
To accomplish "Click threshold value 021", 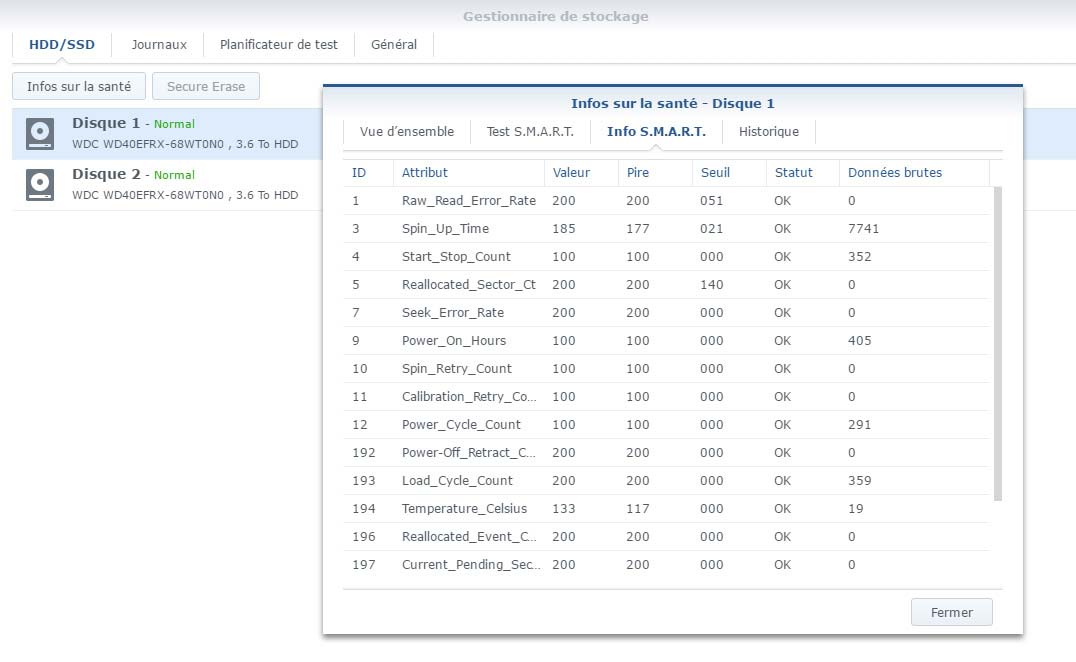I will [712, 229].
